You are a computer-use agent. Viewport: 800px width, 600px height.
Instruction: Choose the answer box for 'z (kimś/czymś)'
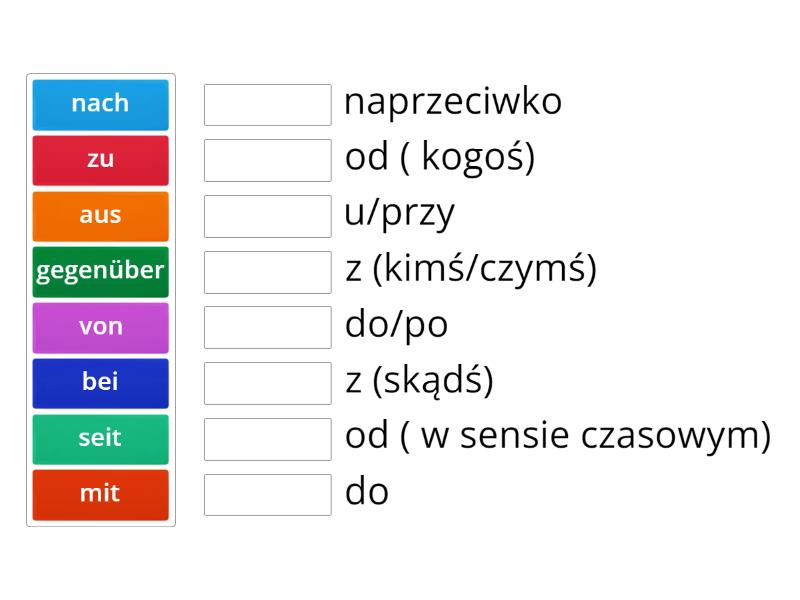coord(267,272)
